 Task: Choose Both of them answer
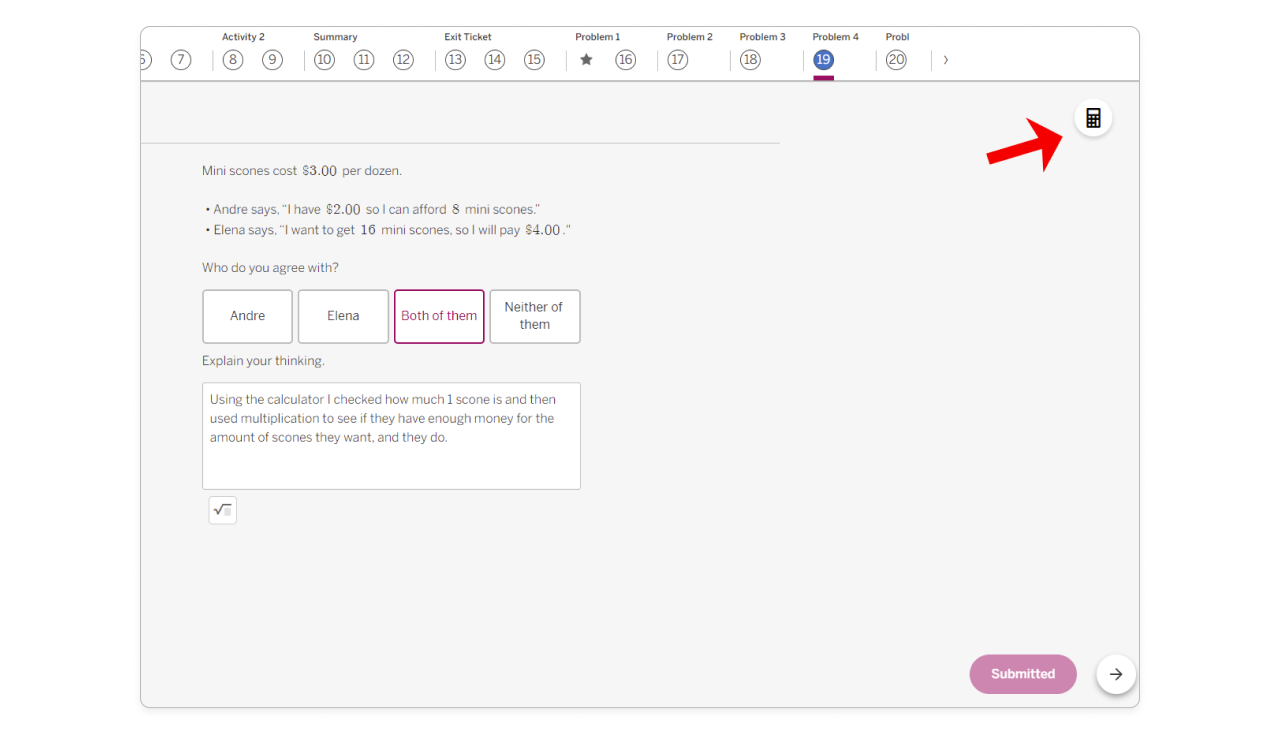[x=439, y=316]
